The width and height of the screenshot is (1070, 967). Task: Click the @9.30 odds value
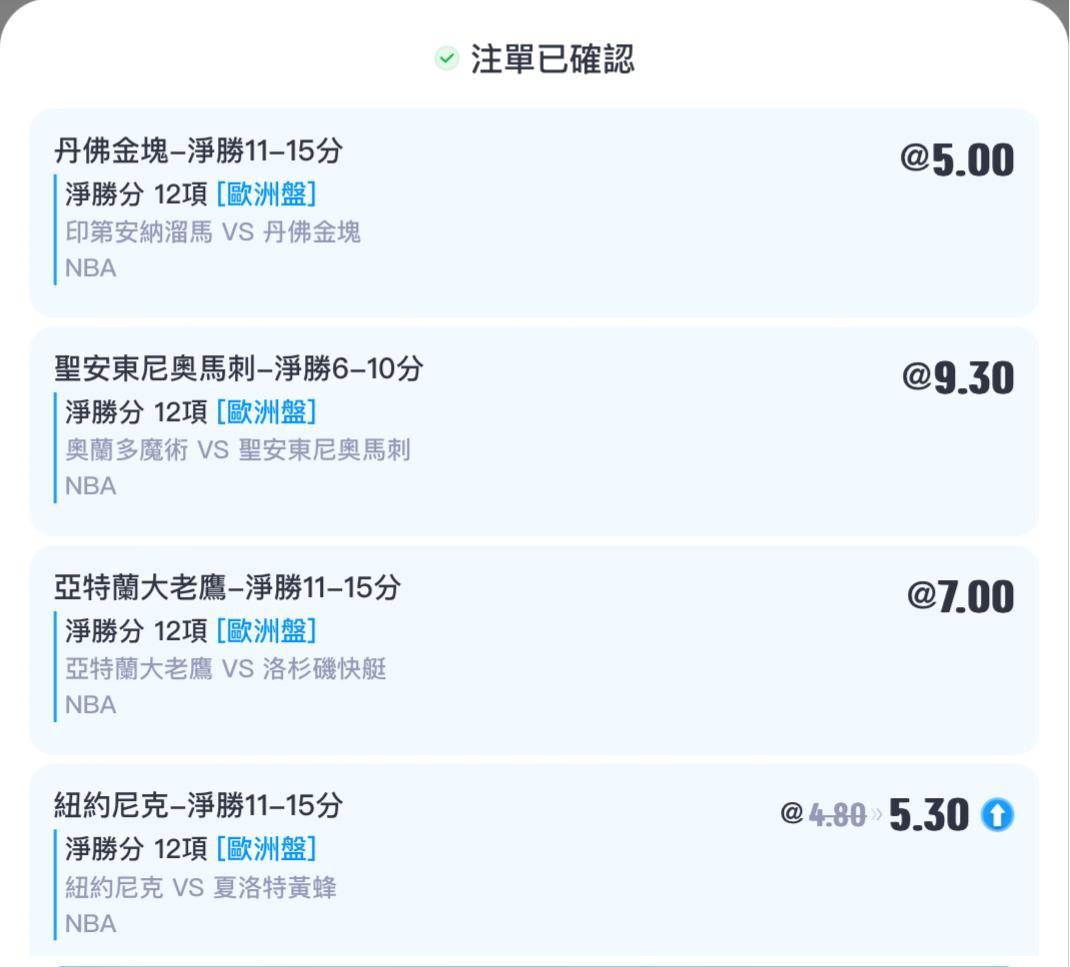tap(957, 378)
